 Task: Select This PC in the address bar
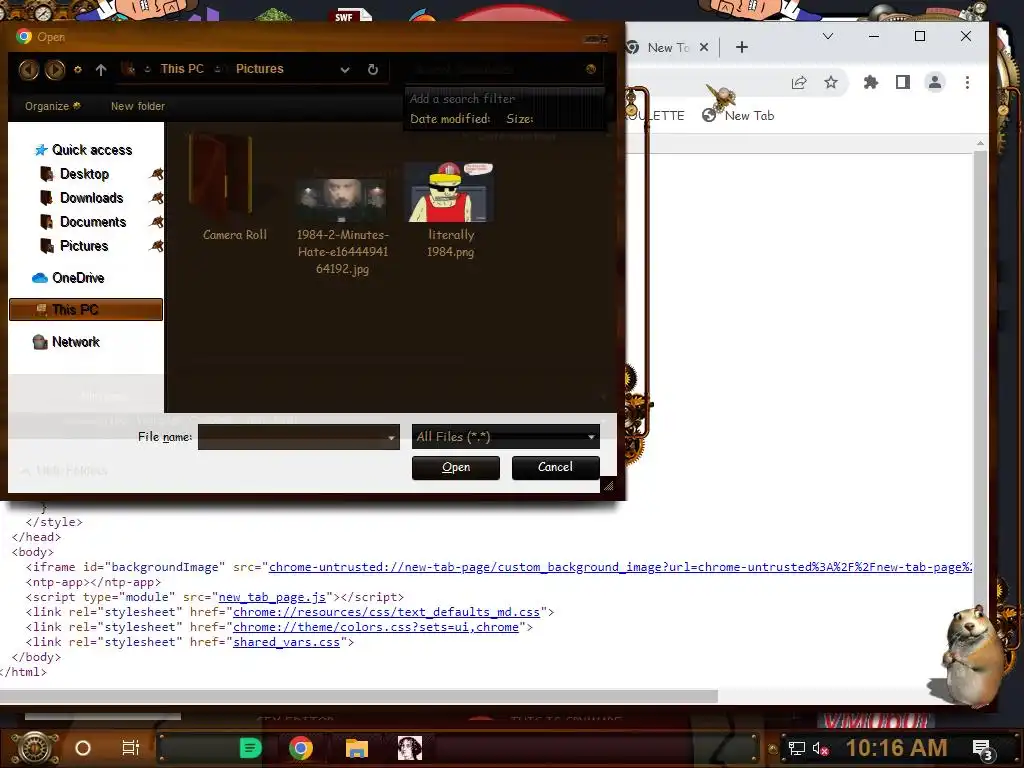pos(182,69)
